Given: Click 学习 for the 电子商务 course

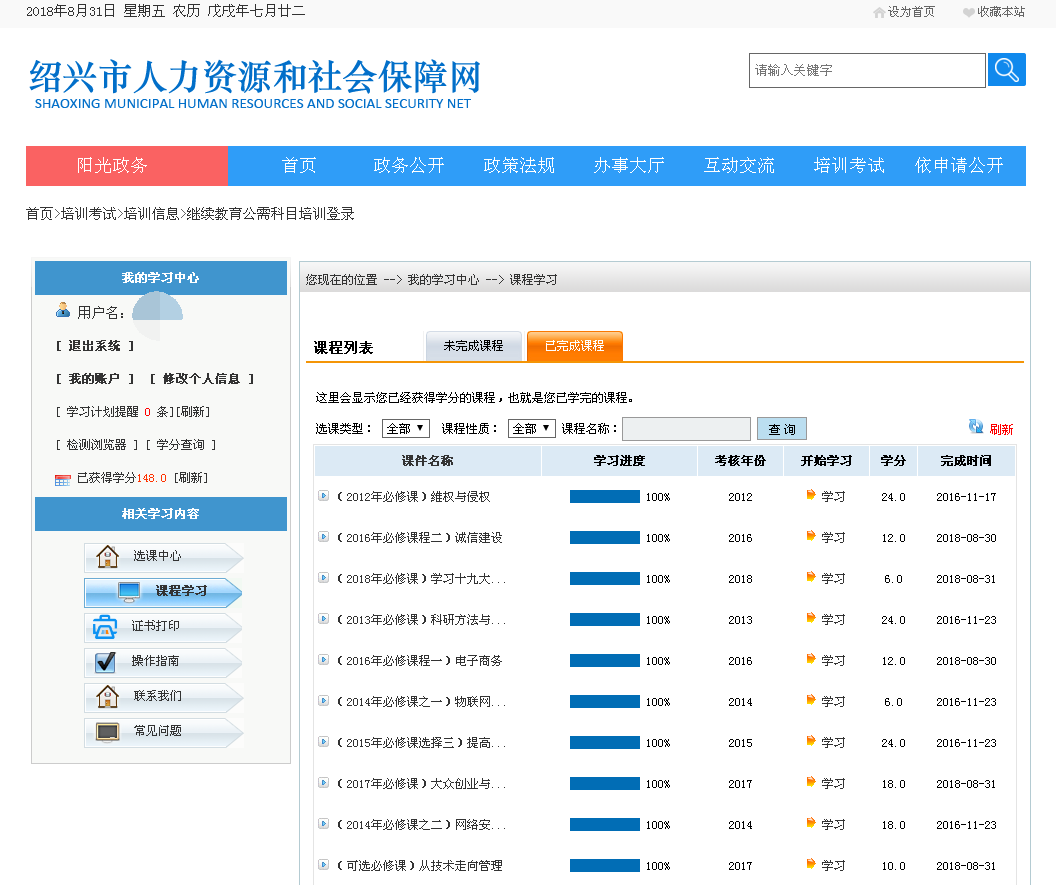Looking at the screenshot, I should coord(832,661).
